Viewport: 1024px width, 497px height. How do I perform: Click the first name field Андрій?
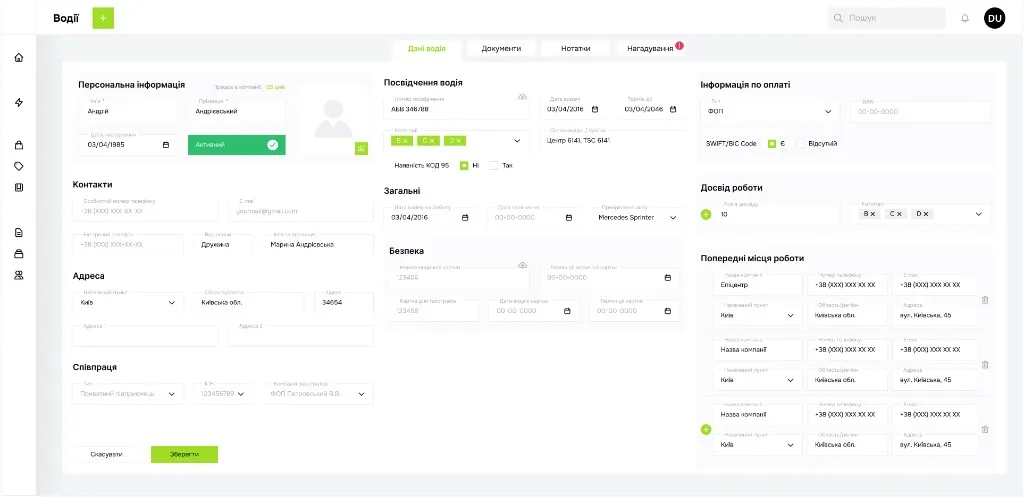point(129,111)
